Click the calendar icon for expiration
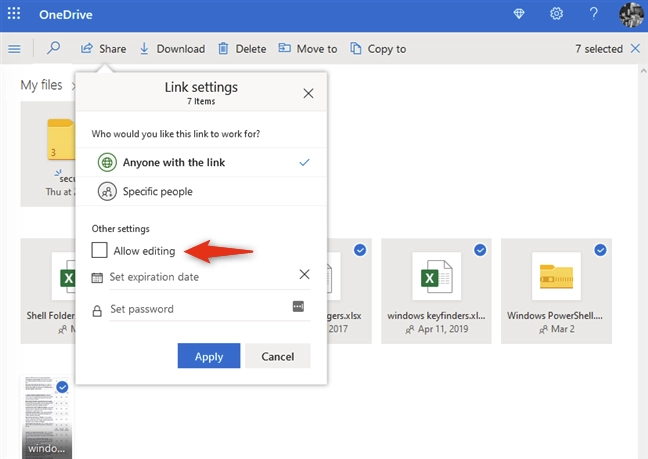Image resolution: width=648 pixels, height=459 pixels. point(97,278)
